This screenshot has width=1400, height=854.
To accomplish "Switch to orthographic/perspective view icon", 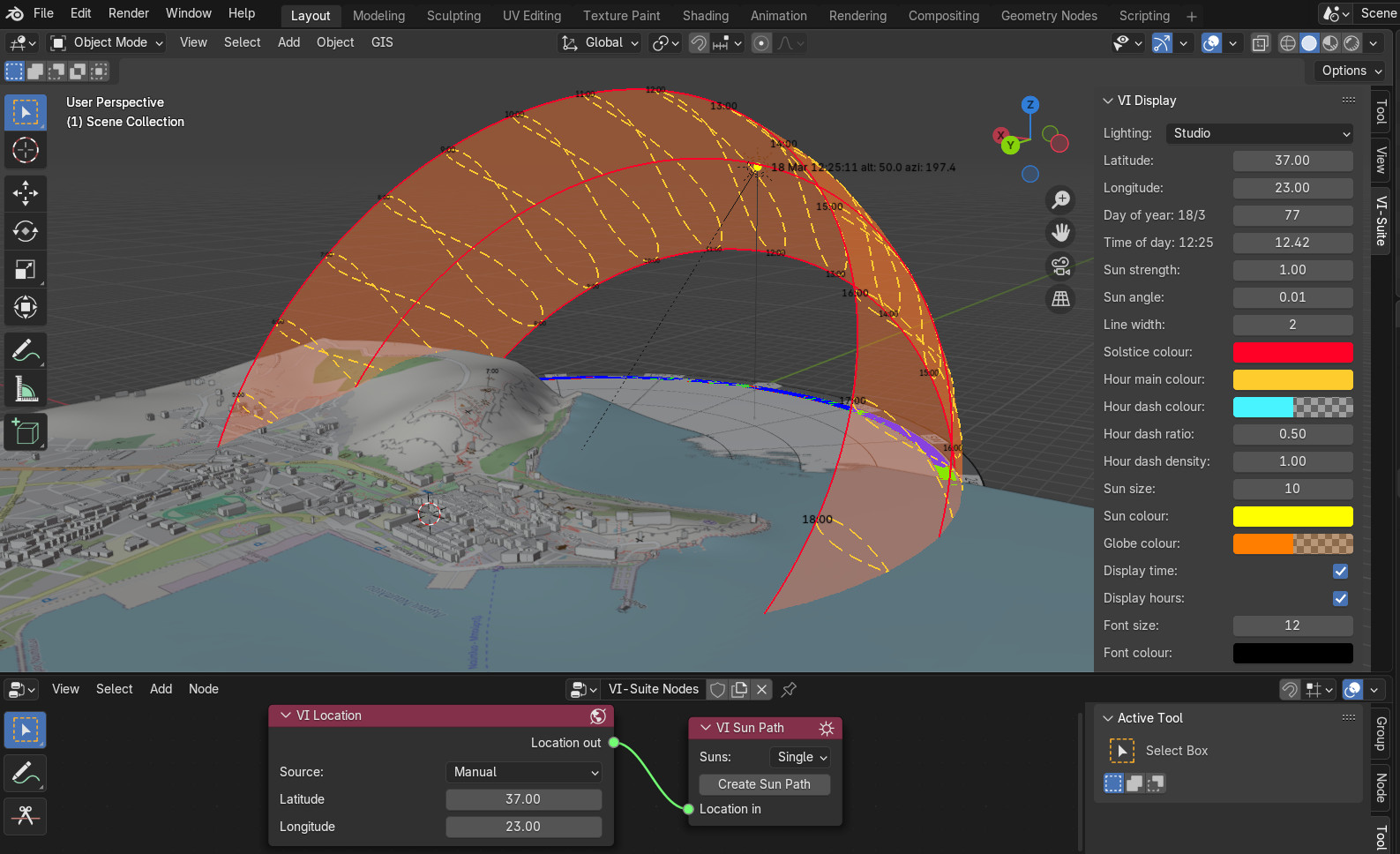I will coord(1060,299).
